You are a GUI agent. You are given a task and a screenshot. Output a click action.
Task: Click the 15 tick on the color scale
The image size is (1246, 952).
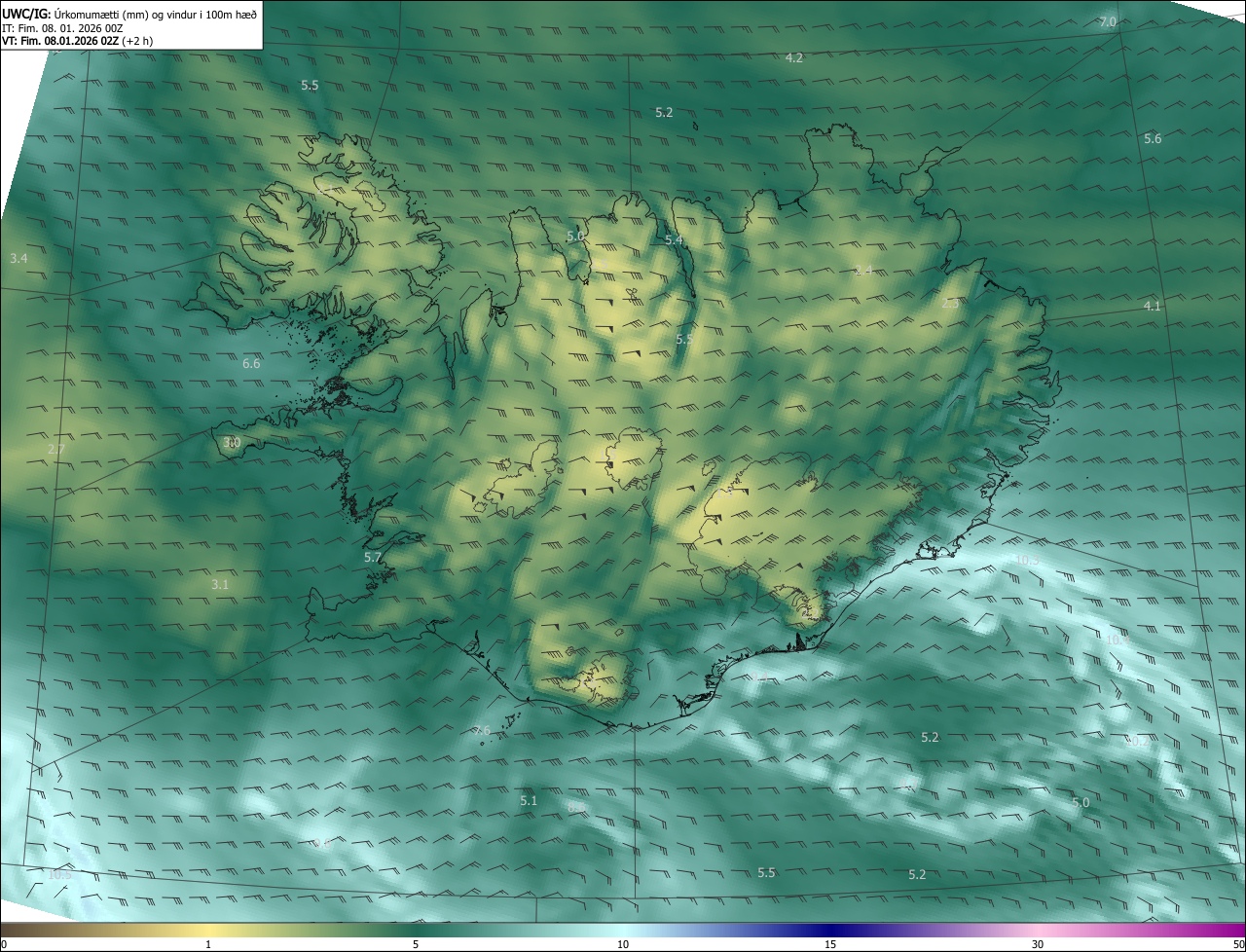click(830, 944)
